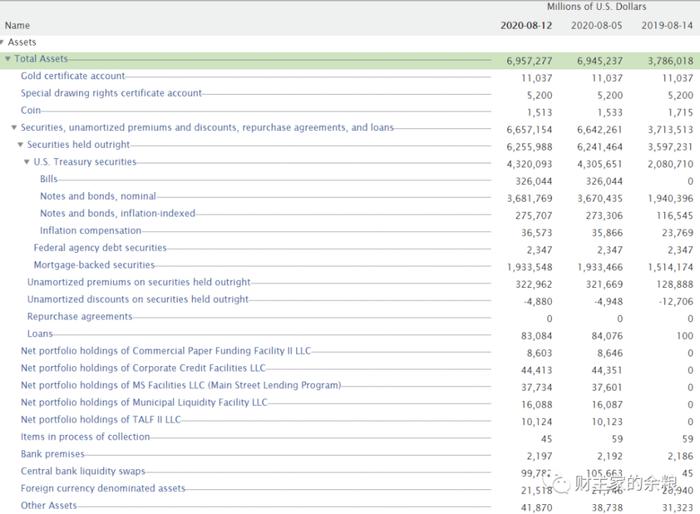Open Net portfolio holdings of TALF II LLC

pos(101,420)
